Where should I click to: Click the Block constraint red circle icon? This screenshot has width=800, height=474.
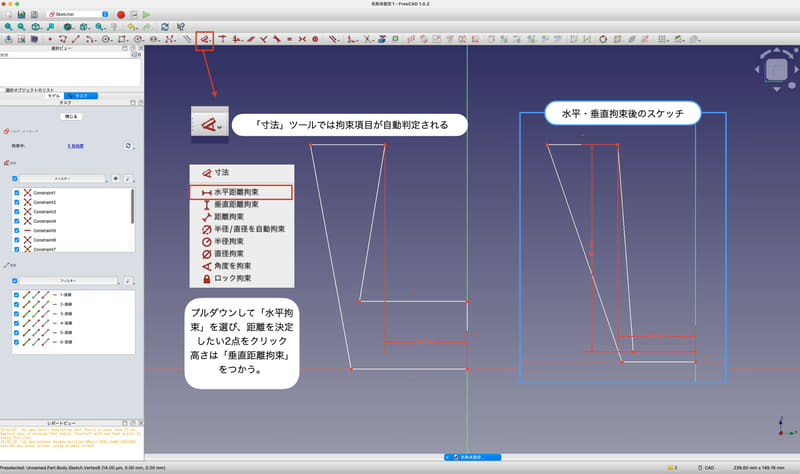point(315,39)
